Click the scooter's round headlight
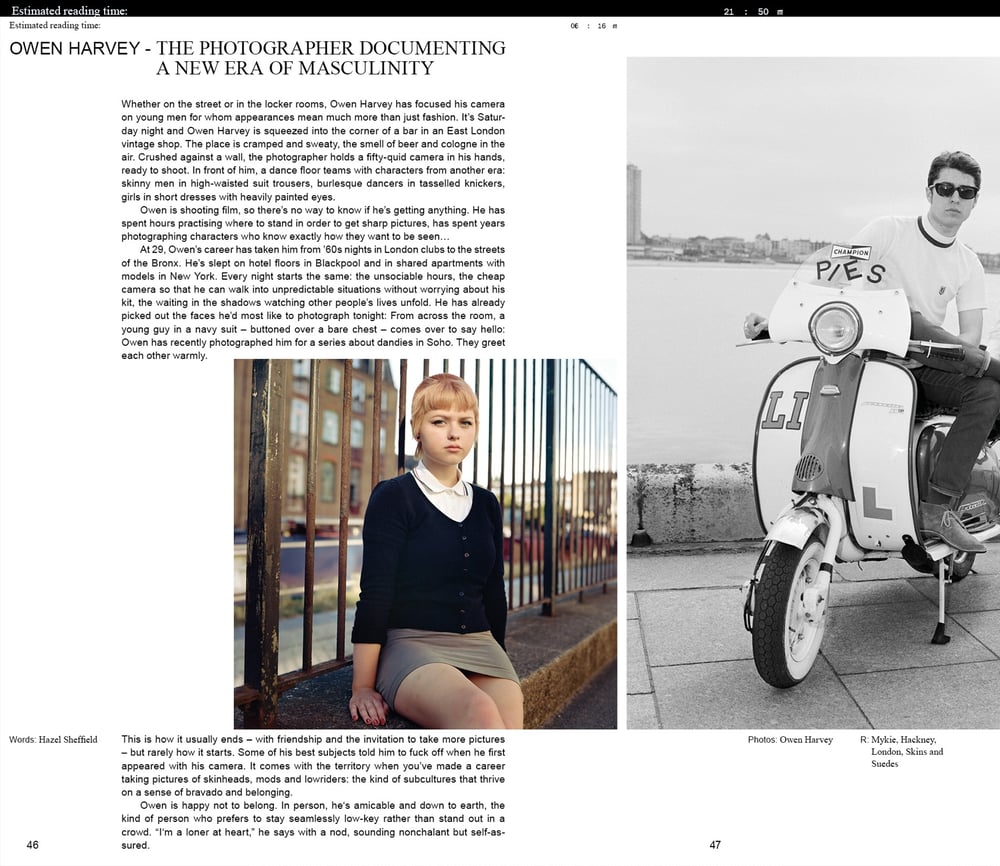 [x=835, y=327]
